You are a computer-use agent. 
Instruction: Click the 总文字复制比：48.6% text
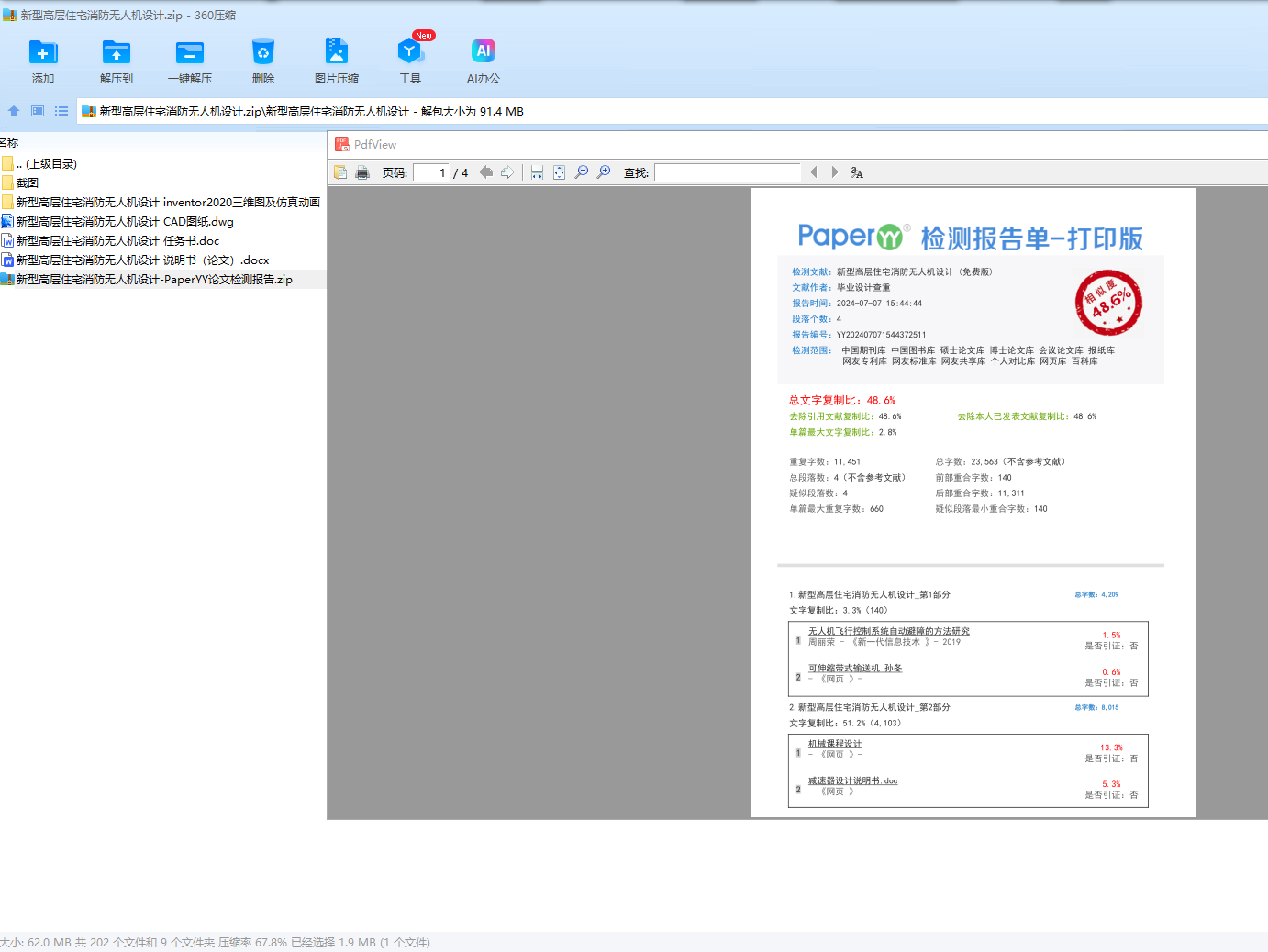pos(842,400)
